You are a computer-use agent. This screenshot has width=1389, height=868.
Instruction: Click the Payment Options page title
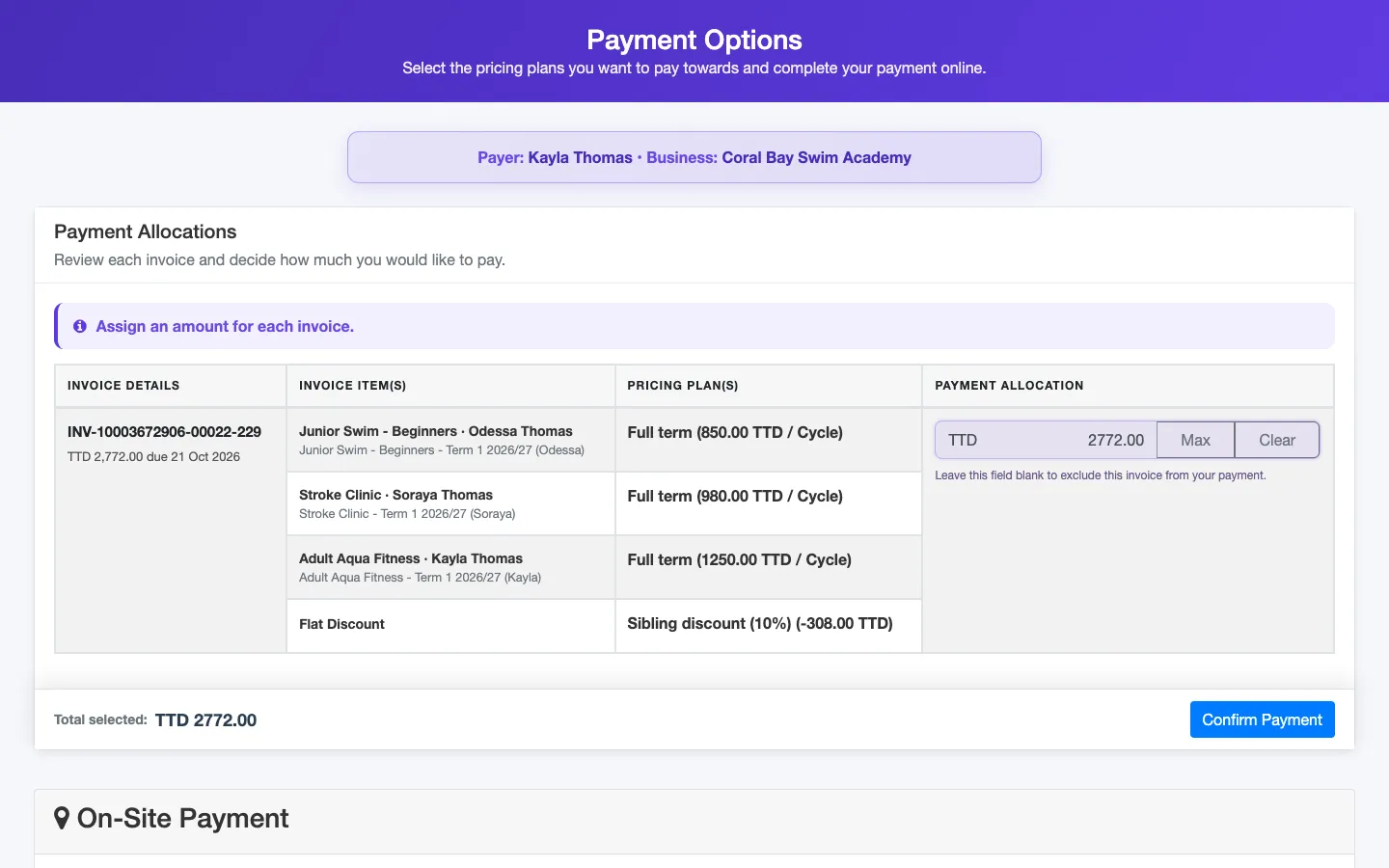pos(694,40)
